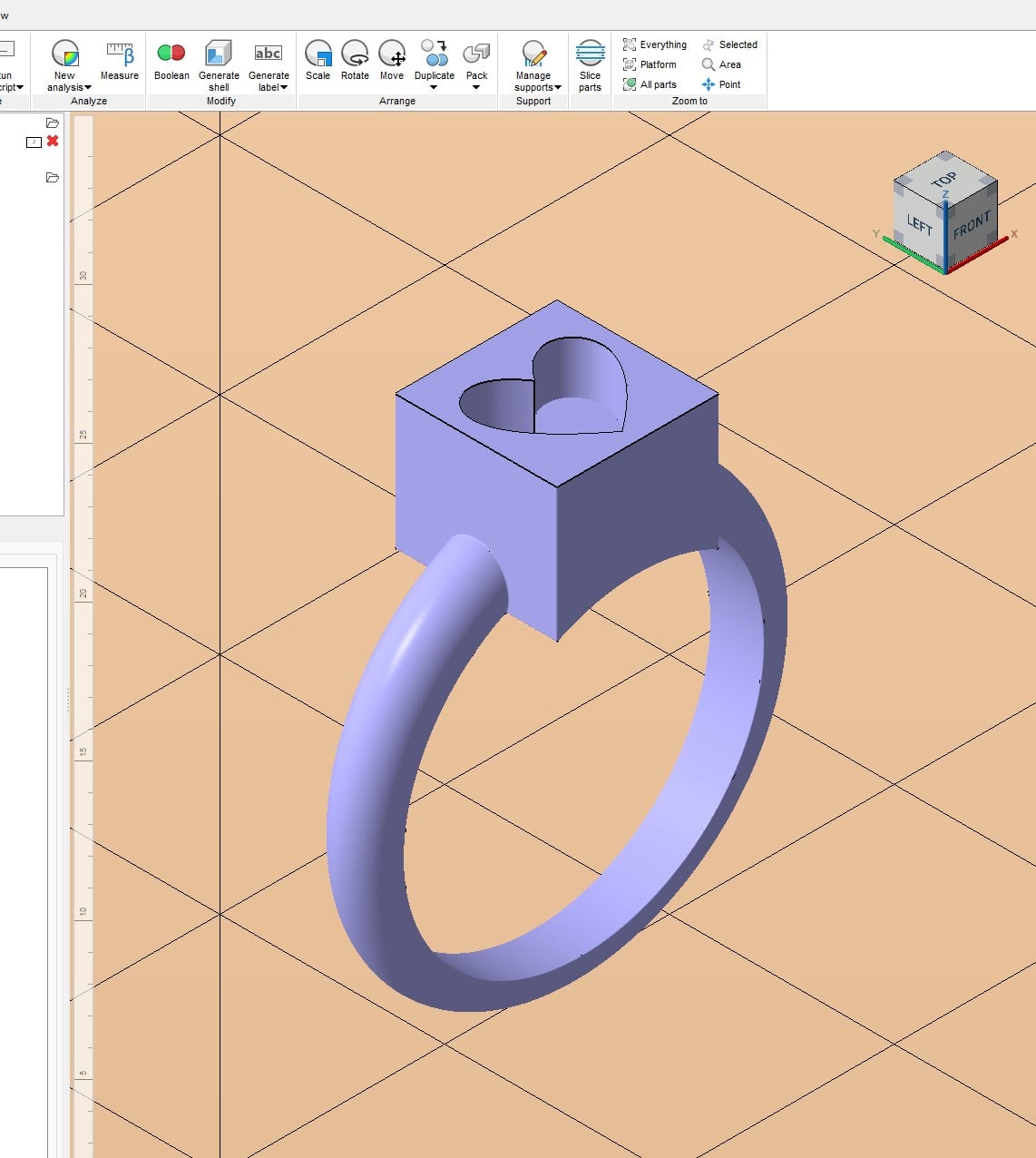The image size is (1036, 1158).
Task: Zoom to Point
Action: (x=721, y=84)
